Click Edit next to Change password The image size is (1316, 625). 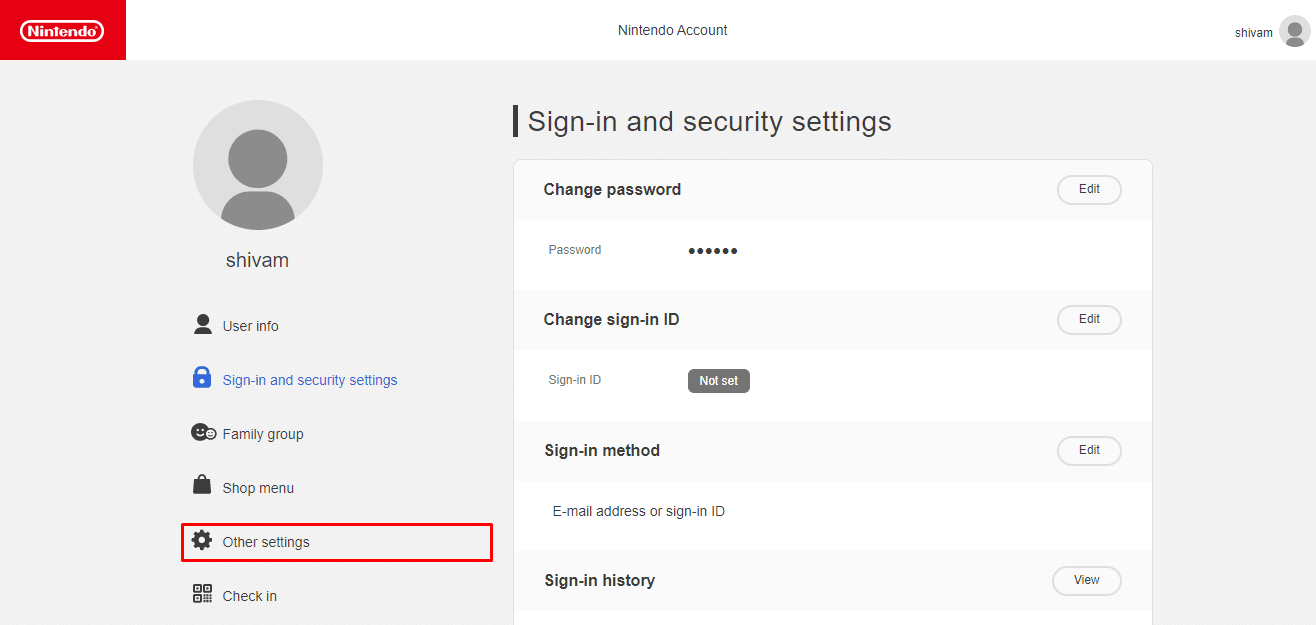(x=1089, y=189)
